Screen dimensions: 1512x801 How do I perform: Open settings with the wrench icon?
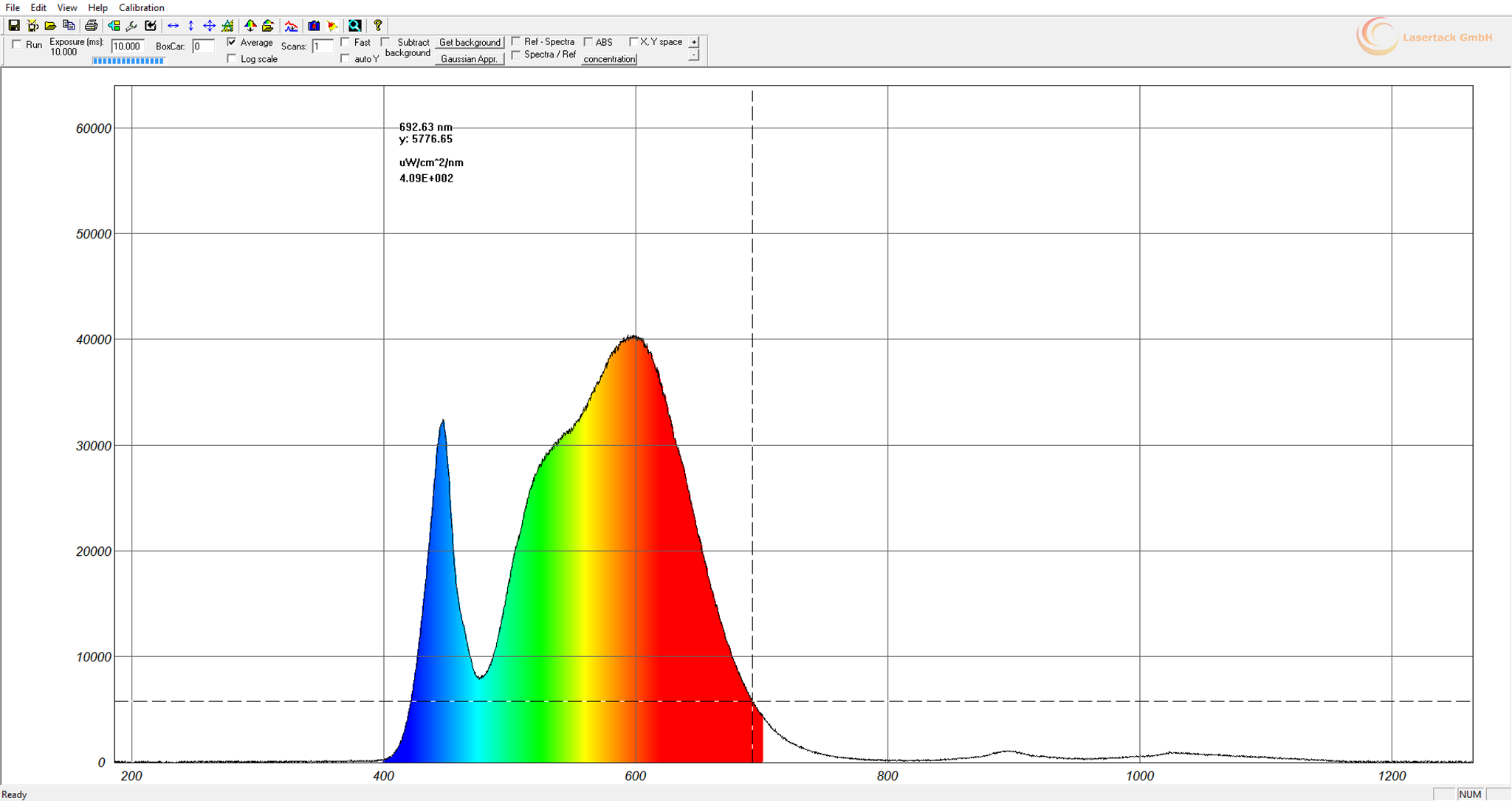[x=131, y=26]
